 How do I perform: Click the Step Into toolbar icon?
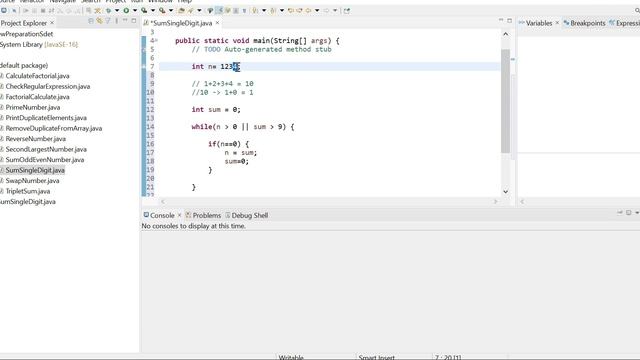[60, 11]
